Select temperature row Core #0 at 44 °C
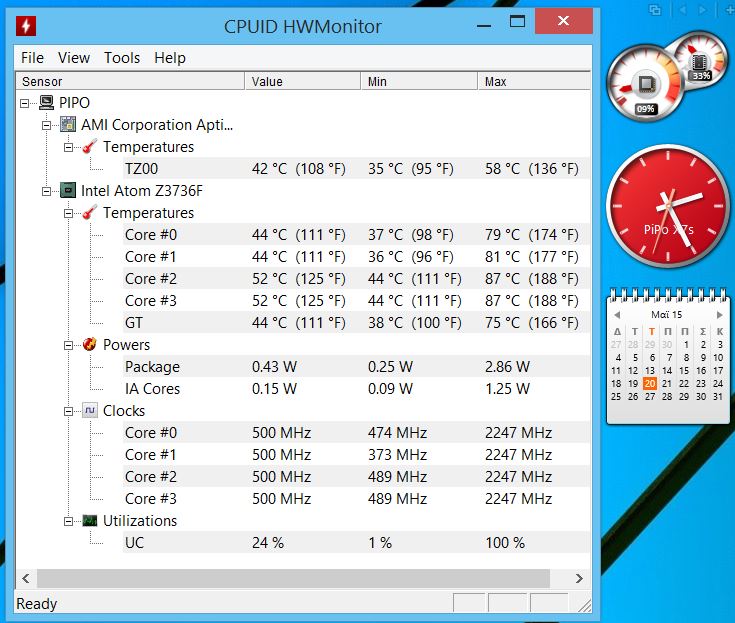Viewport: 735px width, 623px height. pyautogui.click(x=356, y=234)
